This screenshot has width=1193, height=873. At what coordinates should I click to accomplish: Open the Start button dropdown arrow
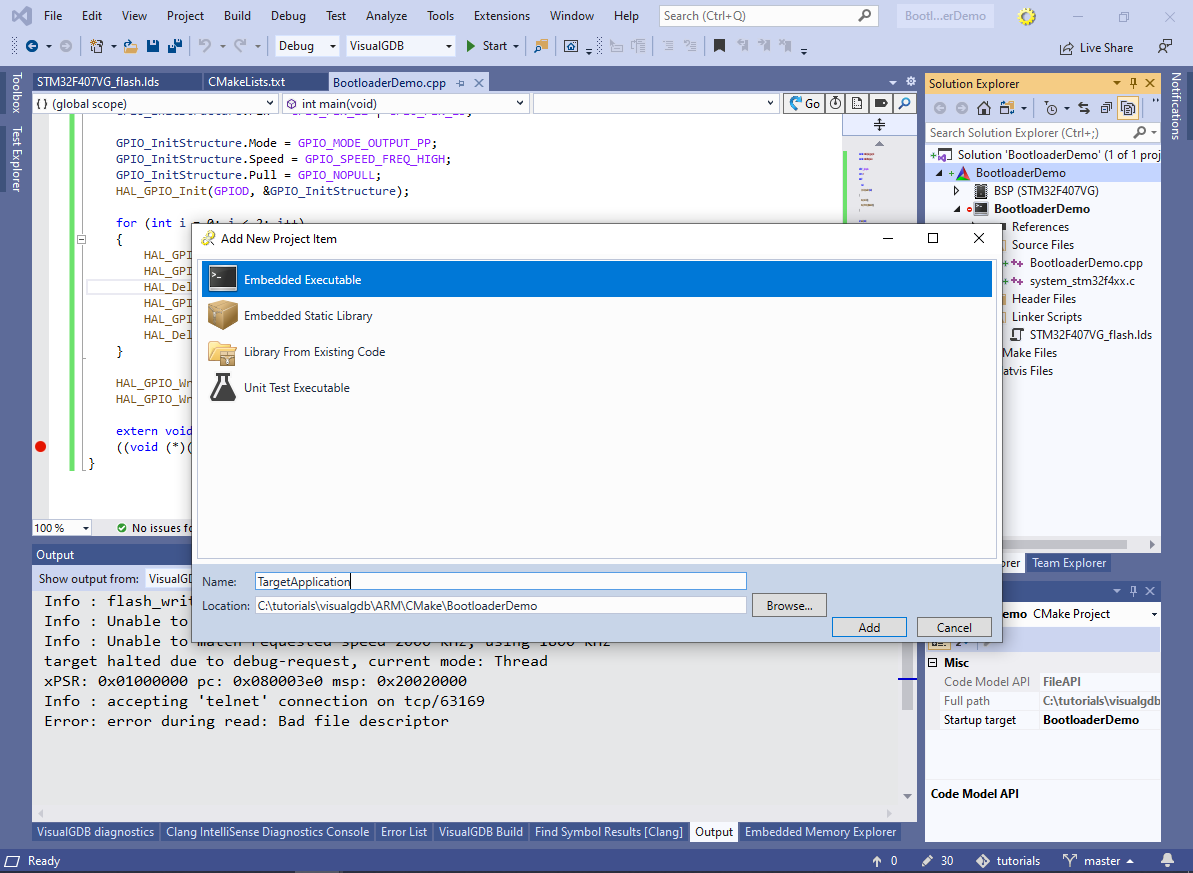(516, 46)
